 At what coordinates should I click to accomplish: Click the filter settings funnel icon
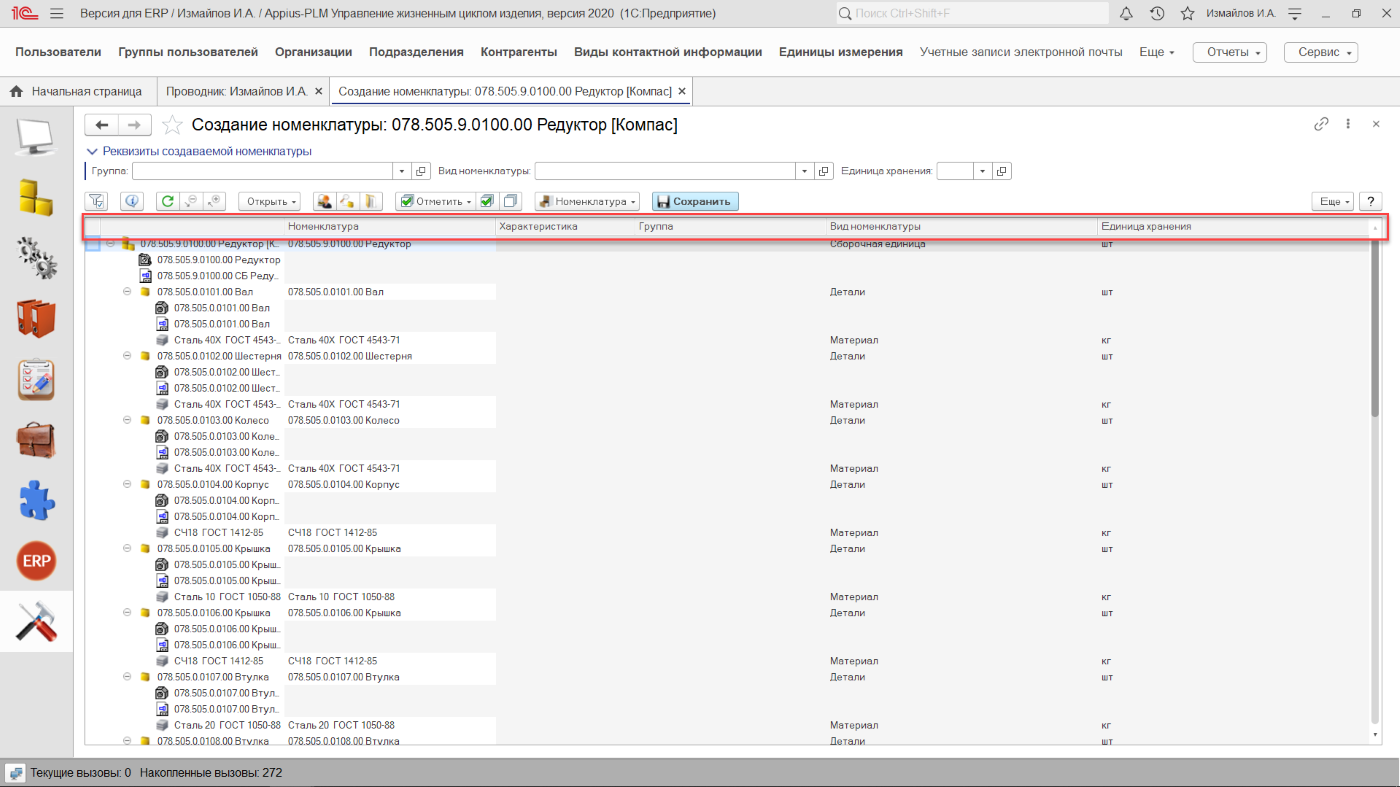[x=97, y=201]
